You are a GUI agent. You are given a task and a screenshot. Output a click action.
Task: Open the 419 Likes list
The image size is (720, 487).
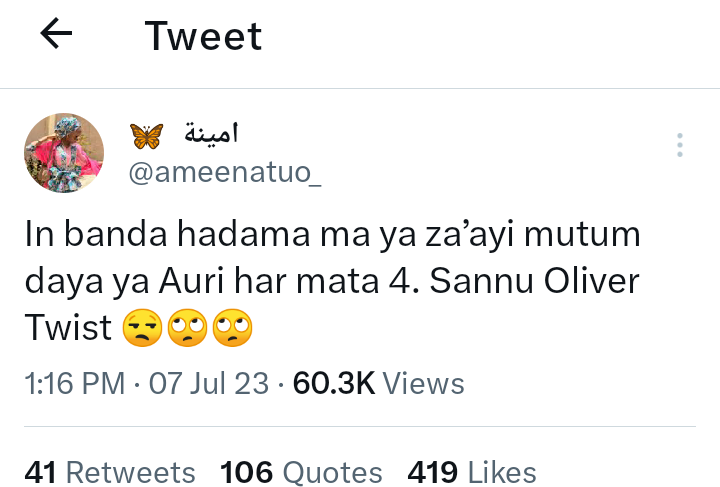472,472
